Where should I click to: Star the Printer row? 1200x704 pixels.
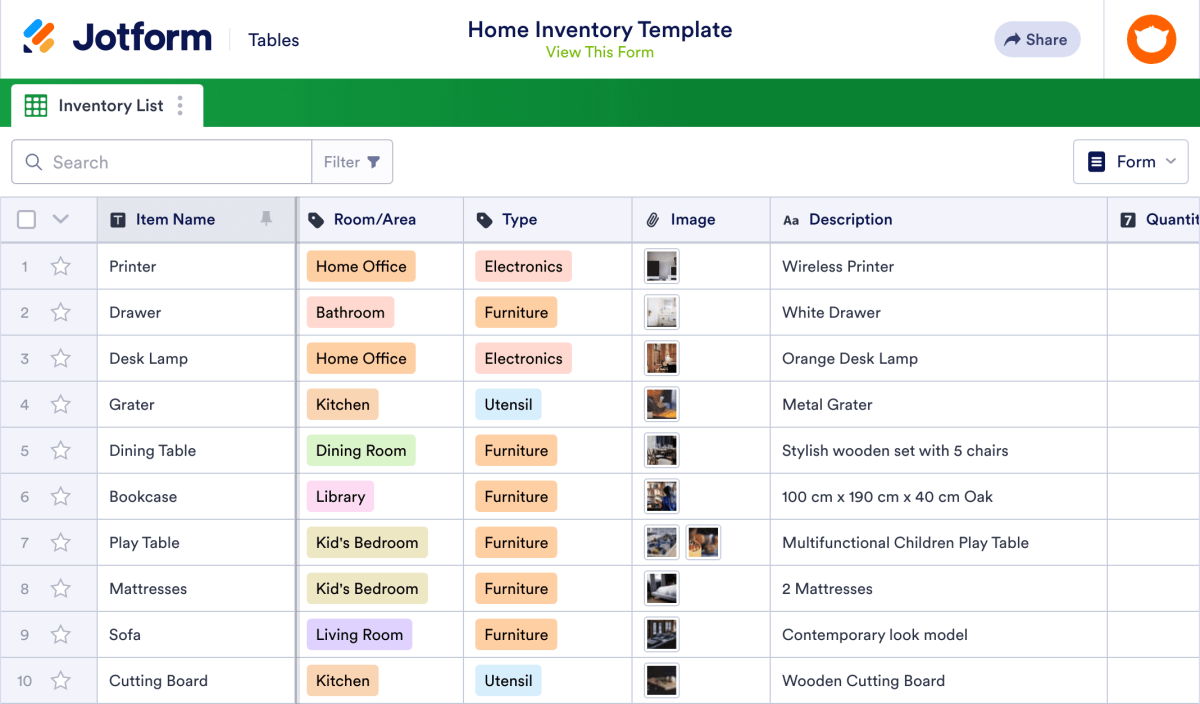[60, 266]
